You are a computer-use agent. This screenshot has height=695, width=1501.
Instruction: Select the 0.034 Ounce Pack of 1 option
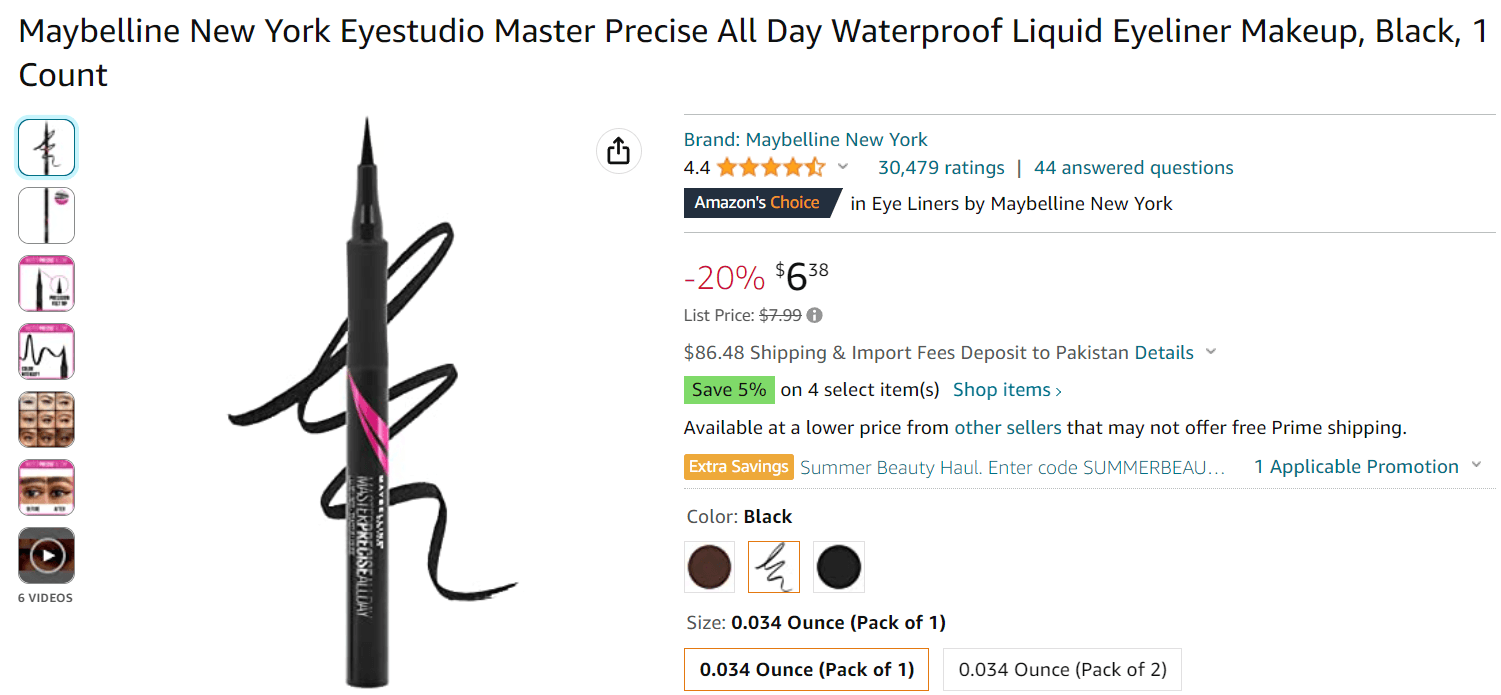806,670
